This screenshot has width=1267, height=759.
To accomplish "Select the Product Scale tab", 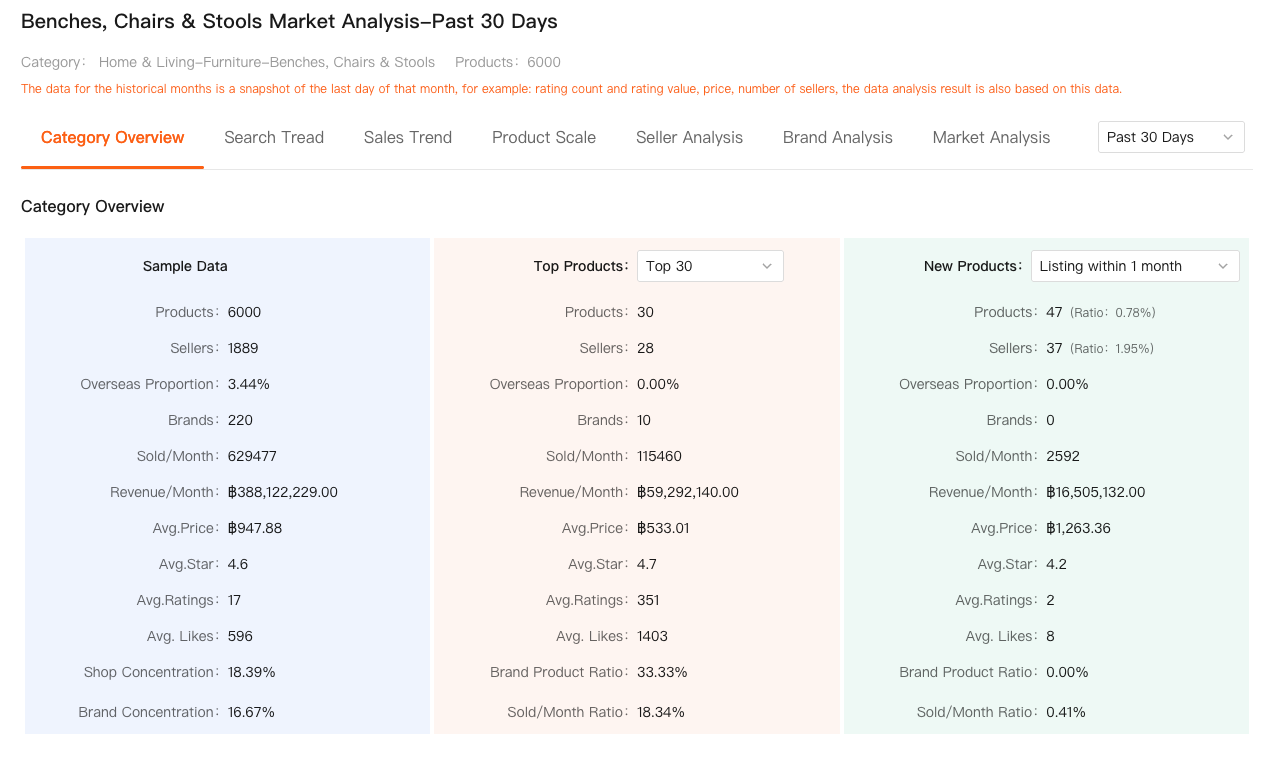I will pos(543,138).
